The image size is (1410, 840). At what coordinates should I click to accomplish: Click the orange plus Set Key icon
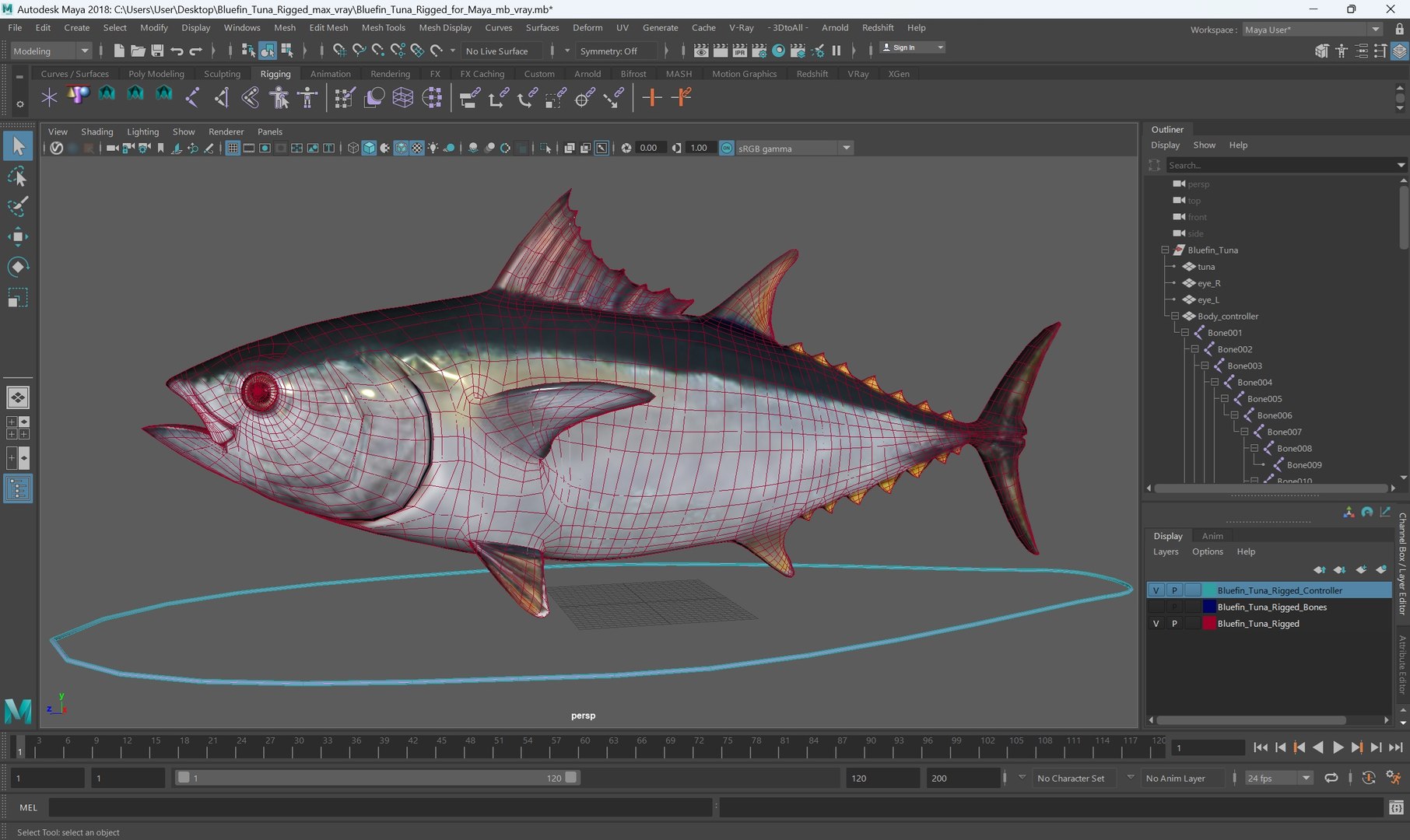pos(652,97)
